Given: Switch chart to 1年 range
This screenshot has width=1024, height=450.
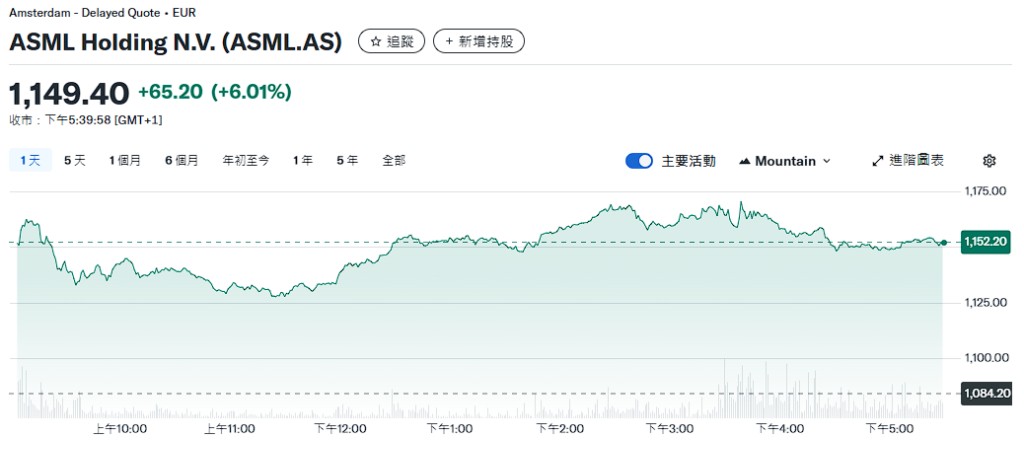Looking at the screenshot, I should coord(303,160).
